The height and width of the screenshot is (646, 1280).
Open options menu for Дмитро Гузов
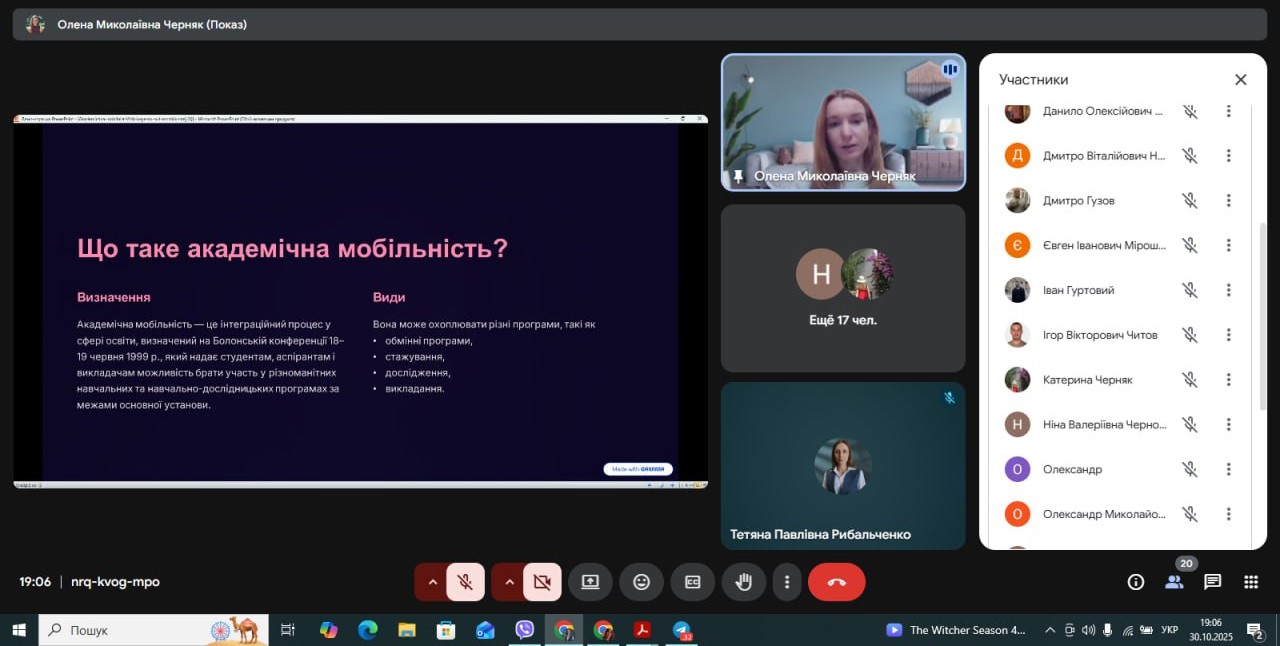1229,200
